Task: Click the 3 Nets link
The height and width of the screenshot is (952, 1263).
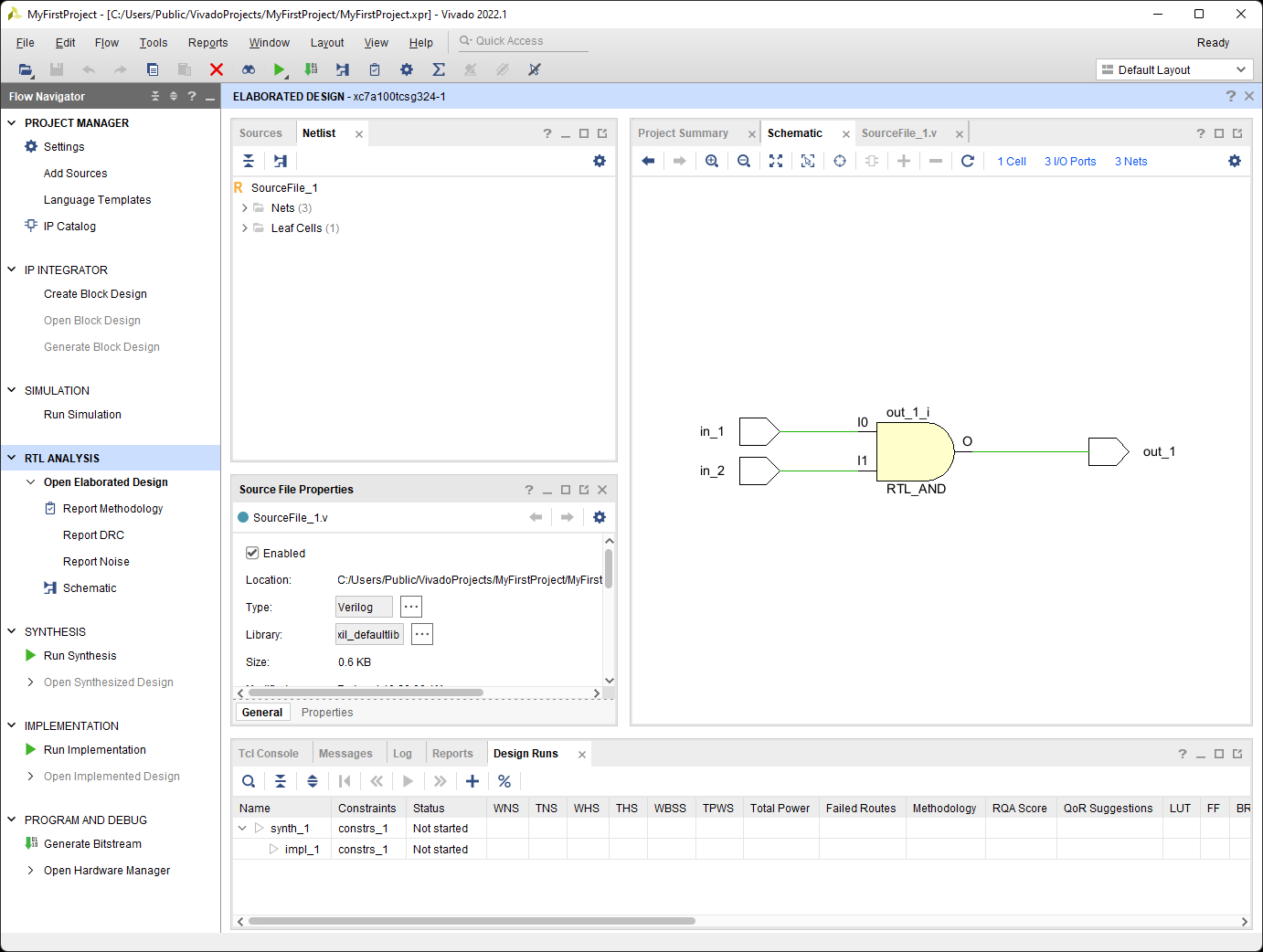Action: (x=1130, y=162)
